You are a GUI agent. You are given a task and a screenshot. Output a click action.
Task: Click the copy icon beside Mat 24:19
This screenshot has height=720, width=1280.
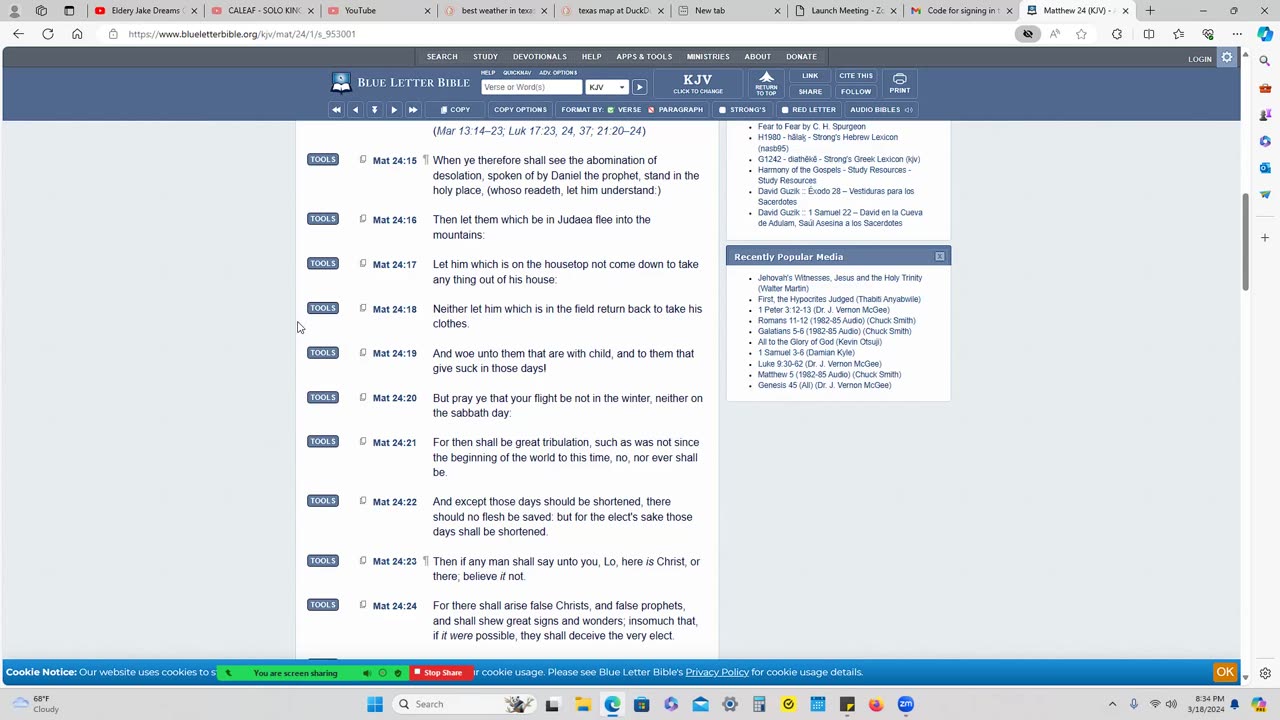(x=363, y=352)
